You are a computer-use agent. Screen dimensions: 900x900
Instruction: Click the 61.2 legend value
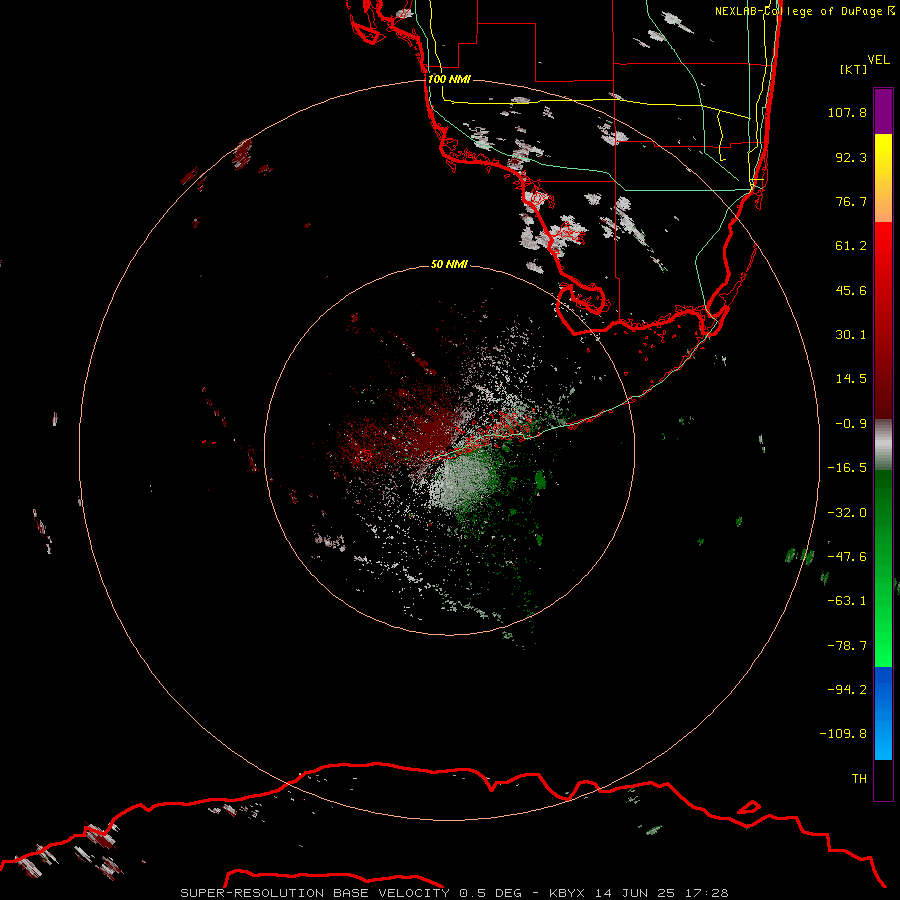(851, 246)
